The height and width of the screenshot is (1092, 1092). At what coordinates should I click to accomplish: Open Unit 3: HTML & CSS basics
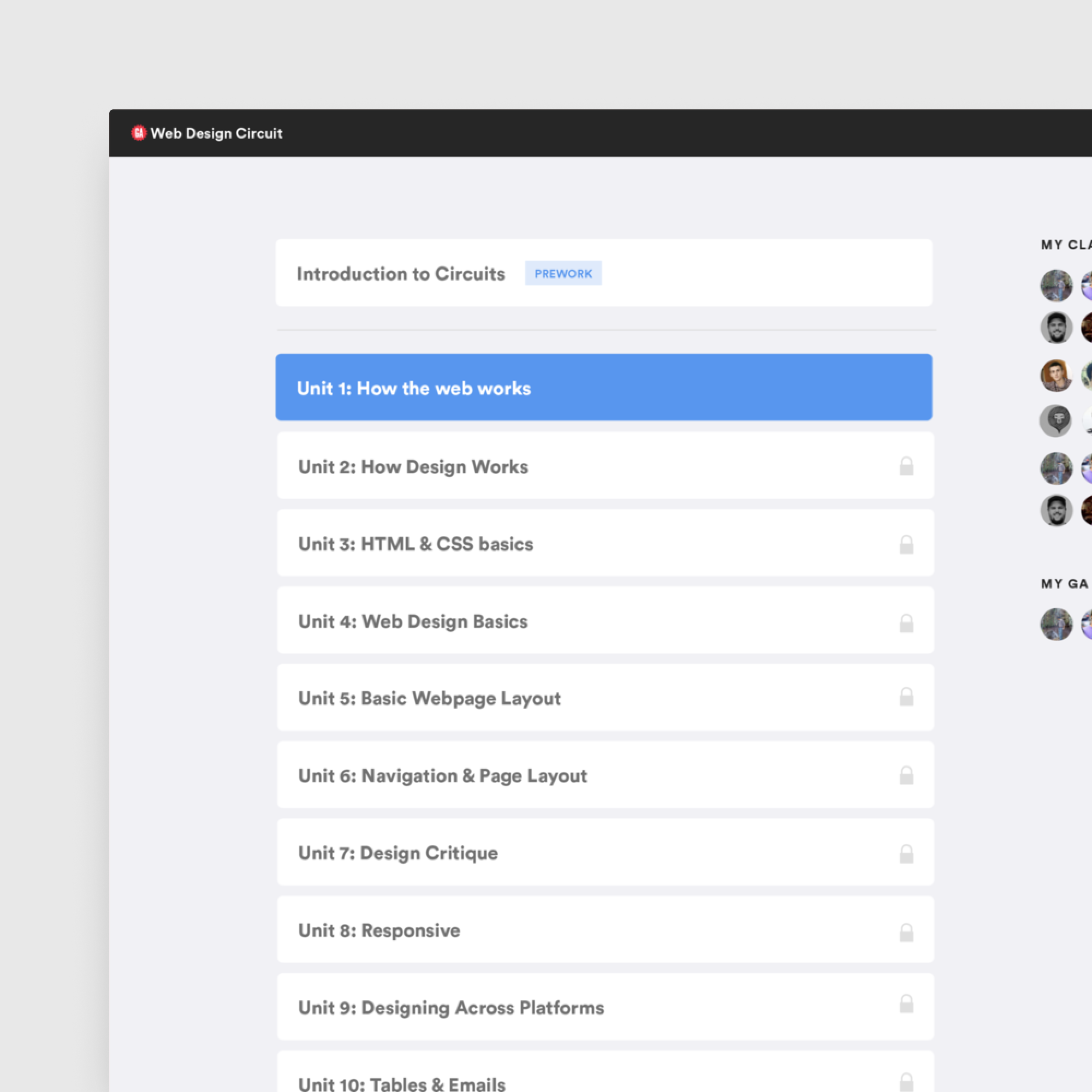416,544
